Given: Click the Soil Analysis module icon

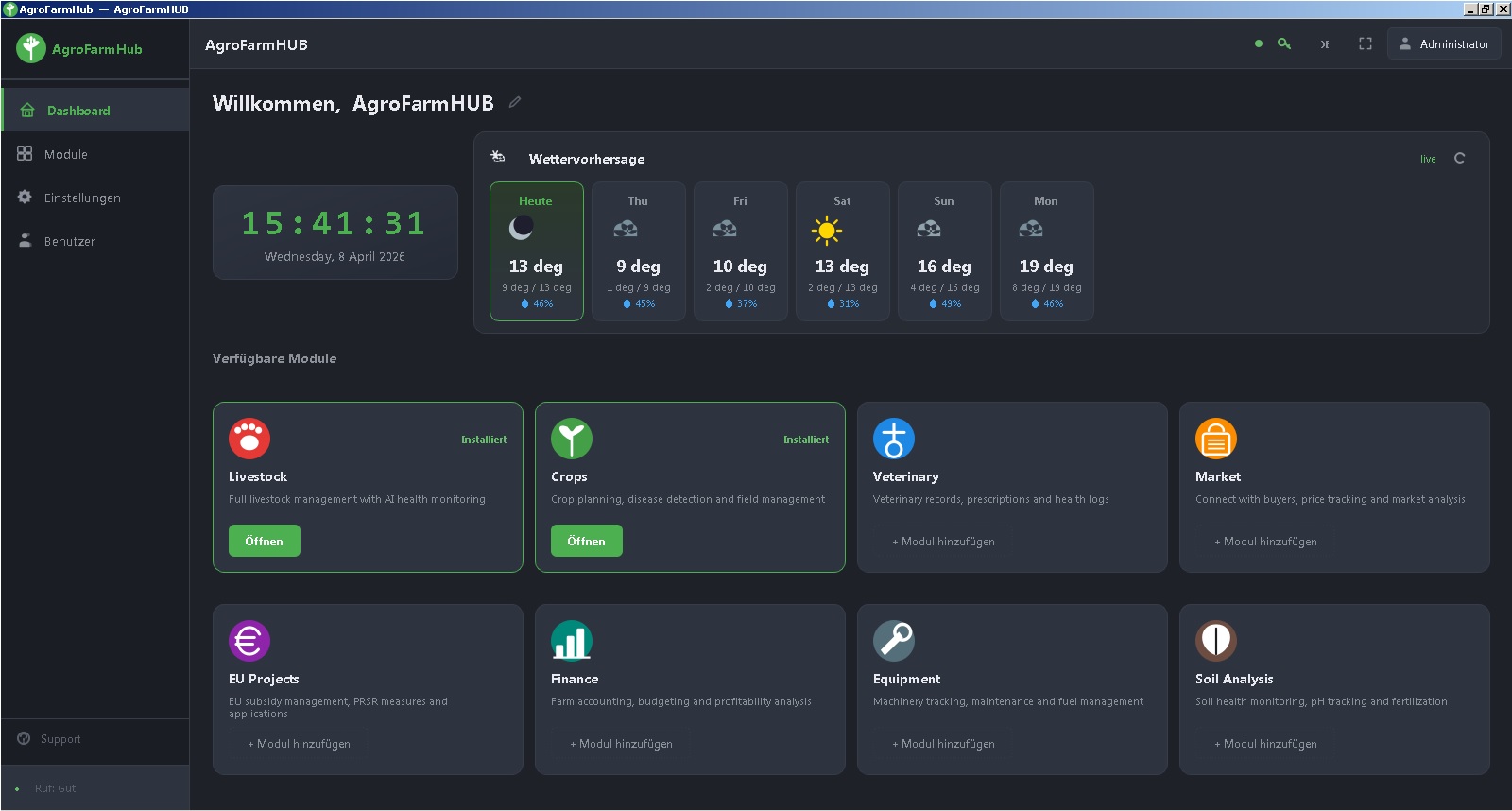Looking at the screenshot, I should point(1216,641).
